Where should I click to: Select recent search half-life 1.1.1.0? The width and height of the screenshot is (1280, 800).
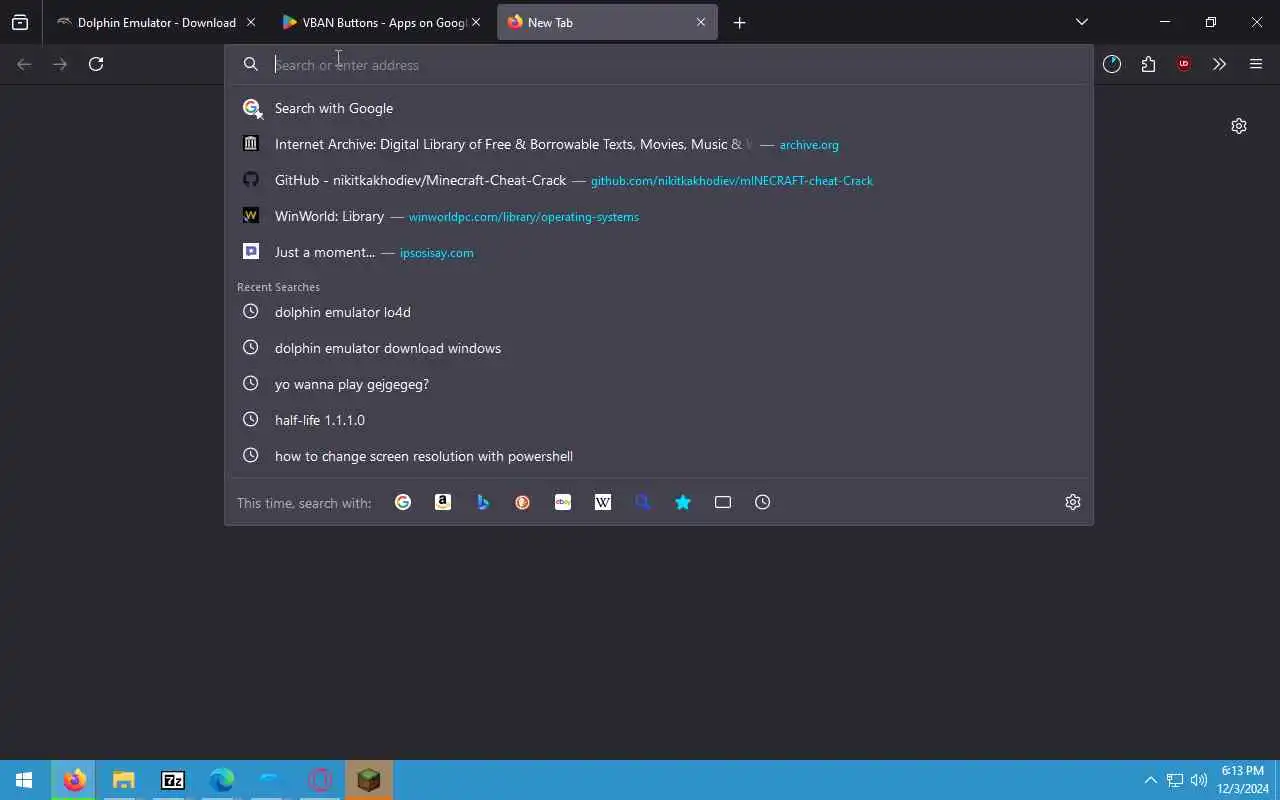[660, 420]
